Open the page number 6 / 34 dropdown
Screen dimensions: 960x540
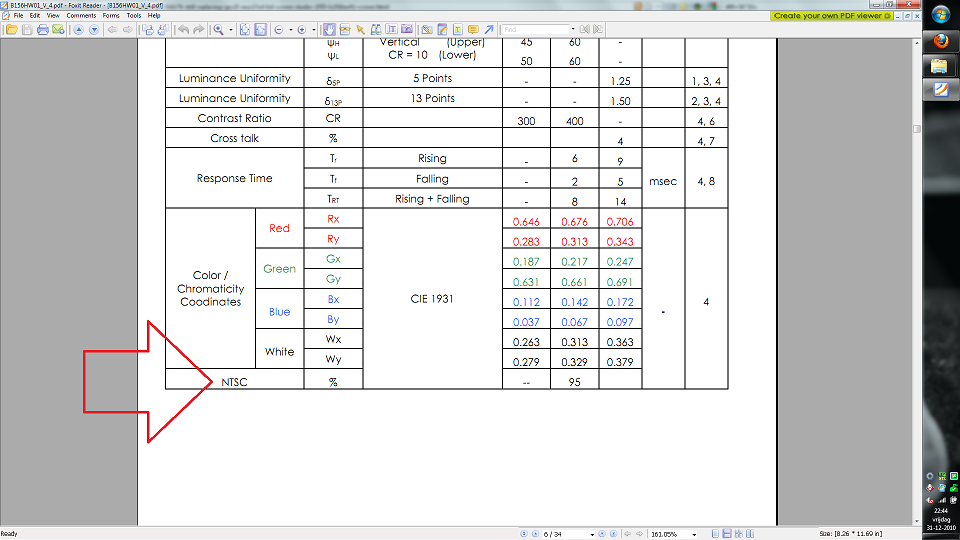[x=592, y=534]
